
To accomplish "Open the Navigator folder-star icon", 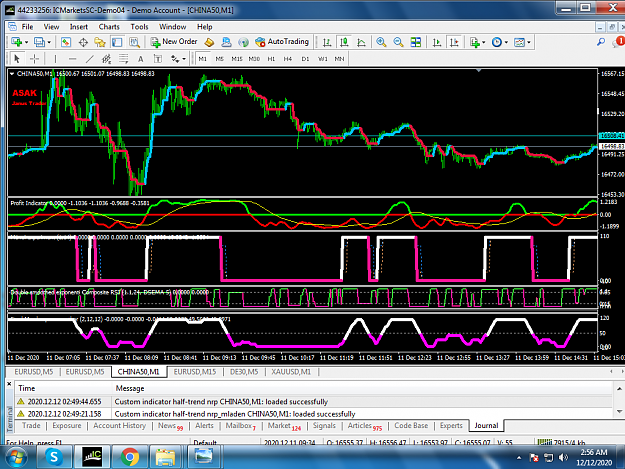I will pyautogui.click(x=100, y=42).
